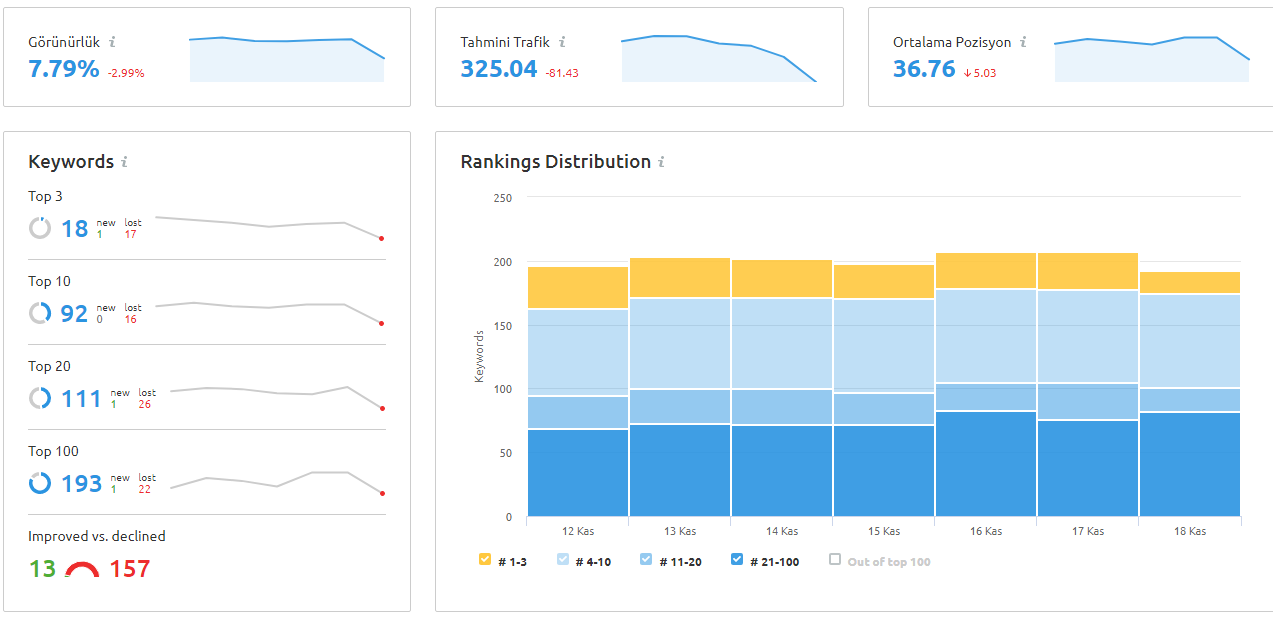Enable the Out of top 100 checkbox
The height and width of the screenshot is (617, 1273).
pyautogui.click(x=835, y=560)
